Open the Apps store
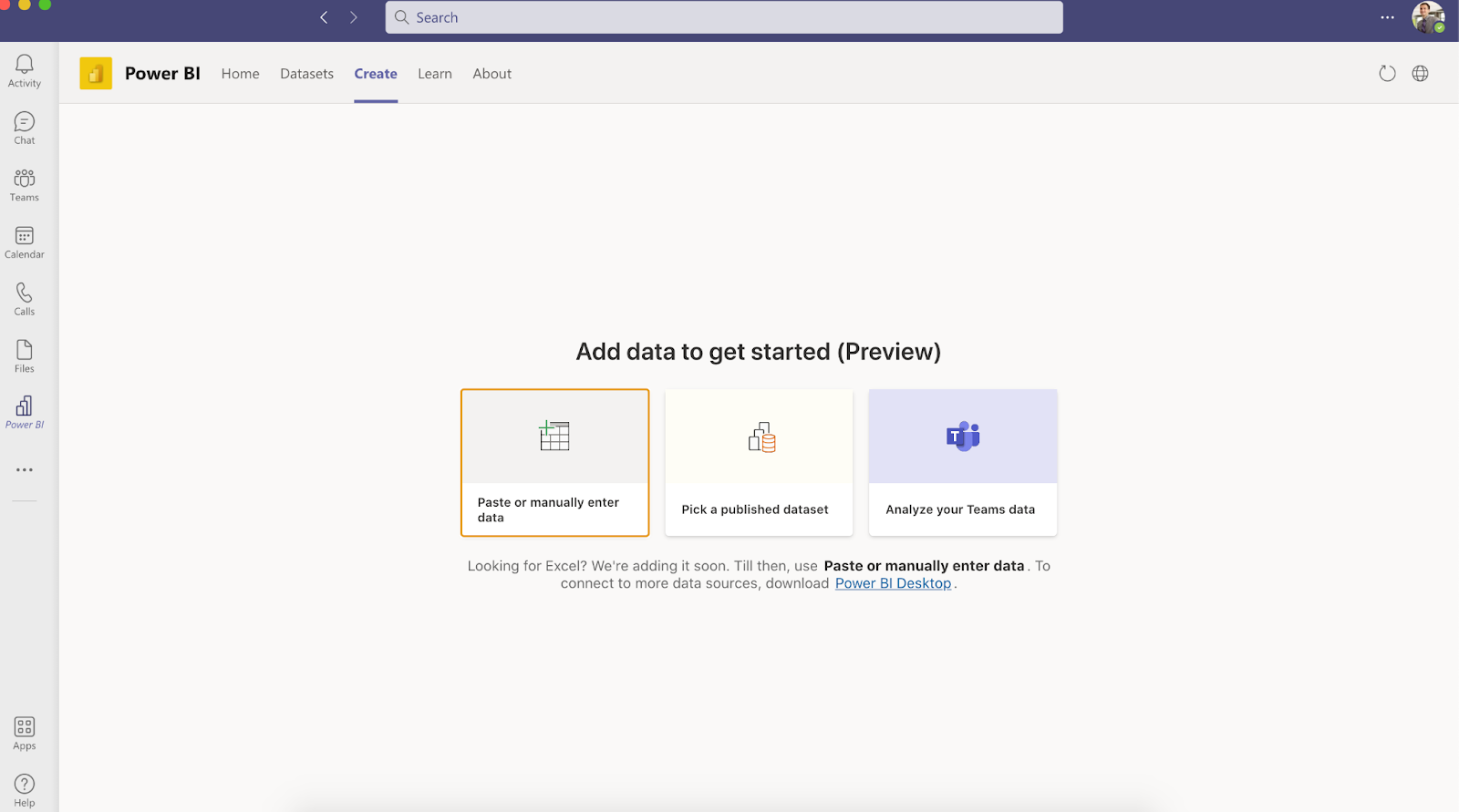The height and width of the screenshot is (812, 1459). pyautogui.click(x=25, y=734)
